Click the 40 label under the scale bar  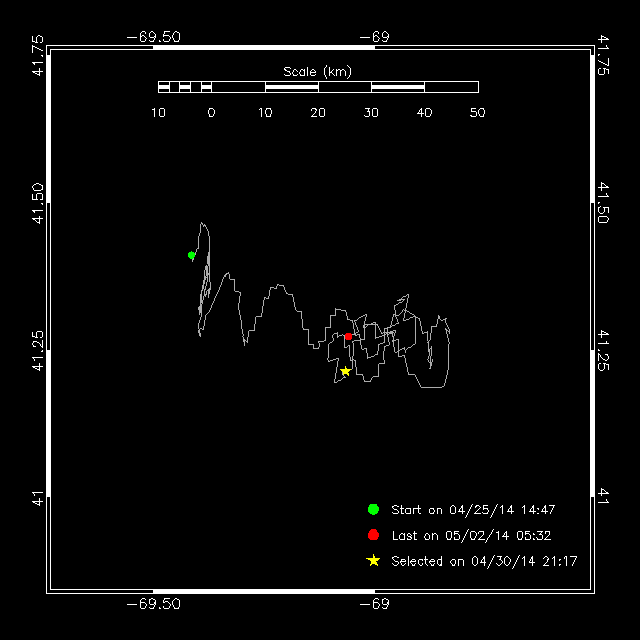coord(424,113)
